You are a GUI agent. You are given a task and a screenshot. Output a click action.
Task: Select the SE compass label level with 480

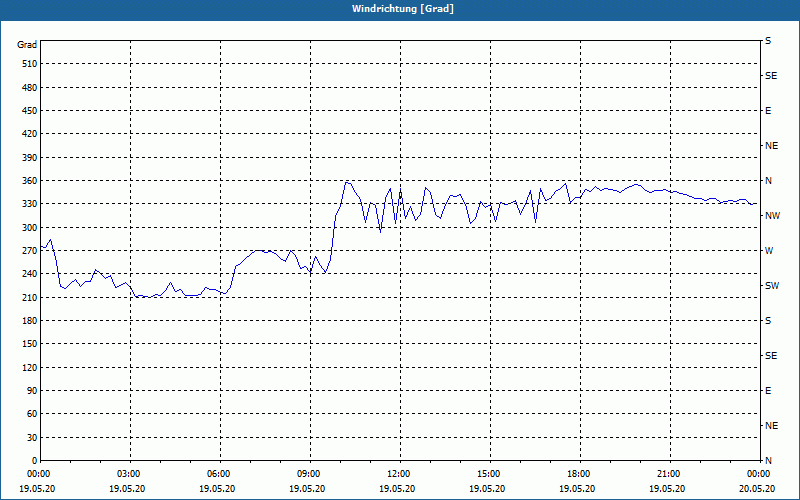pos(771,76)
